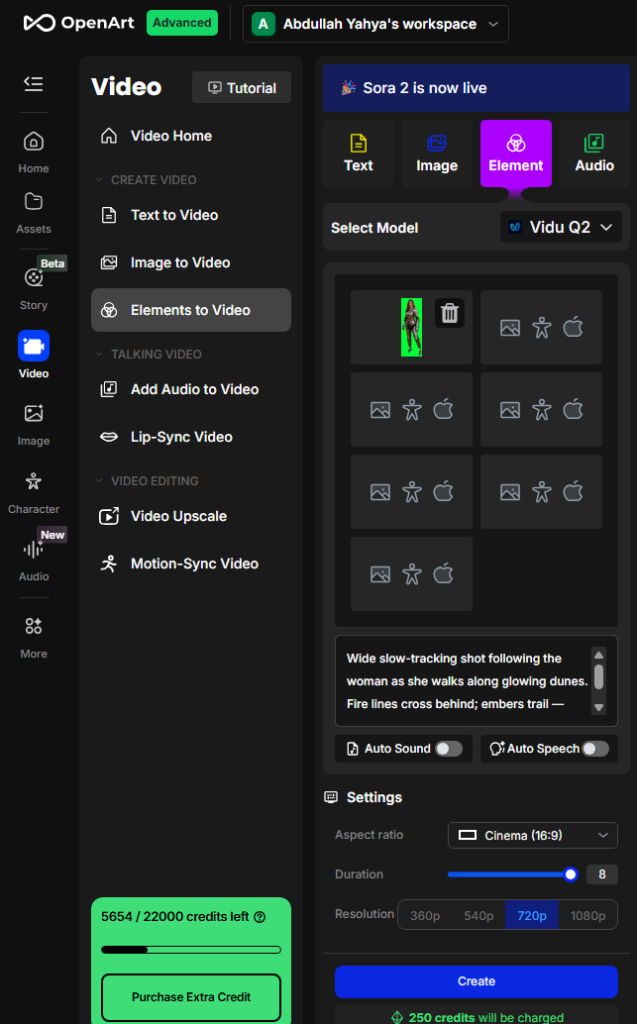Click image icon in second element slot
637x1024 pixels.
click(510, 328)
